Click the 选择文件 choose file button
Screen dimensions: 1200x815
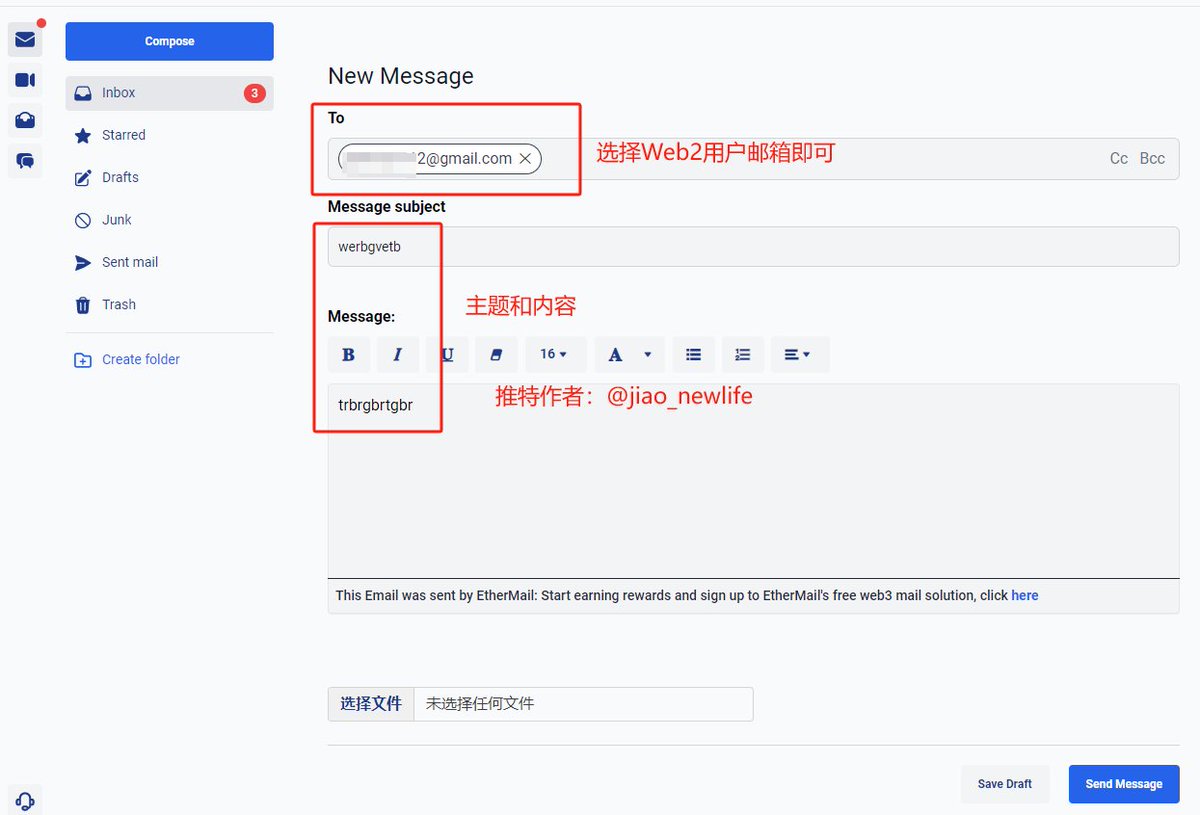pyautogui.click(x=371, y=704)
